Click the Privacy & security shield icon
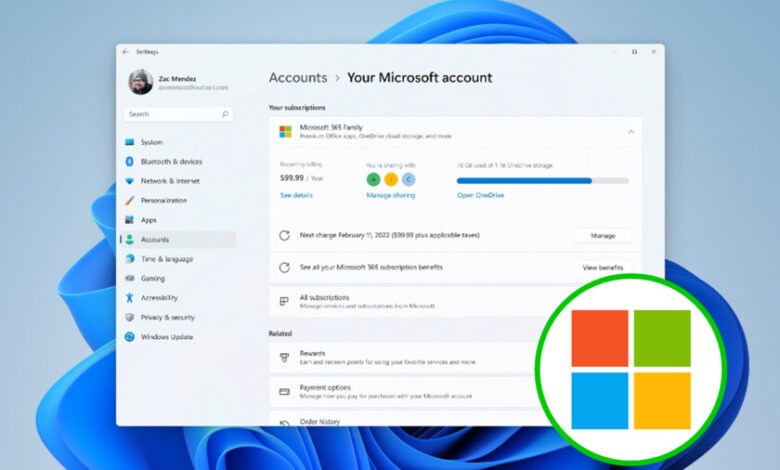The image size is (780, 470). pos(129,317)
